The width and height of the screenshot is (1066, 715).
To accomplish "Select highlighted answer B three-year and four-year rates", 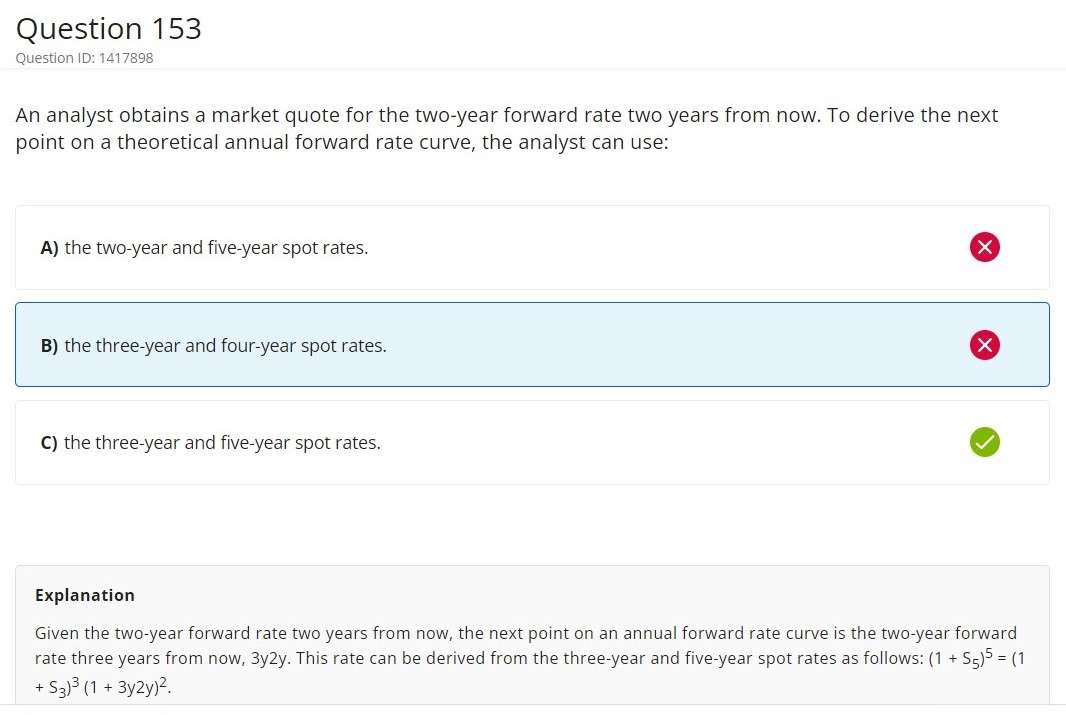I will click(225, 346).
